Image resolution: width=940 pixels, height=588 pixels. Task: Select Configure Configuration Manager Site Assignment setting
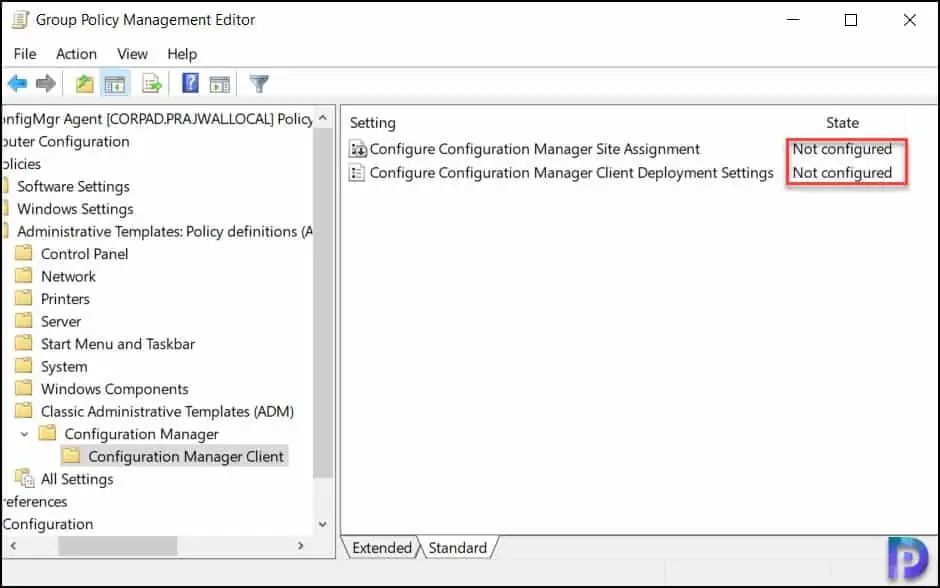click(x=534, y=149)
